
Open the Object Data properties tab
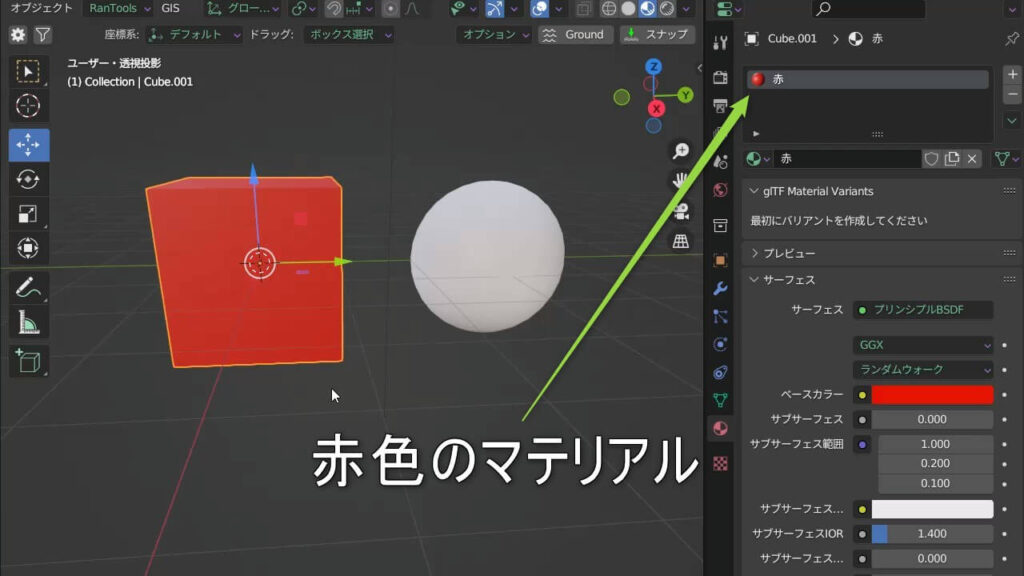pyautogui.click(x=720, y=400)
